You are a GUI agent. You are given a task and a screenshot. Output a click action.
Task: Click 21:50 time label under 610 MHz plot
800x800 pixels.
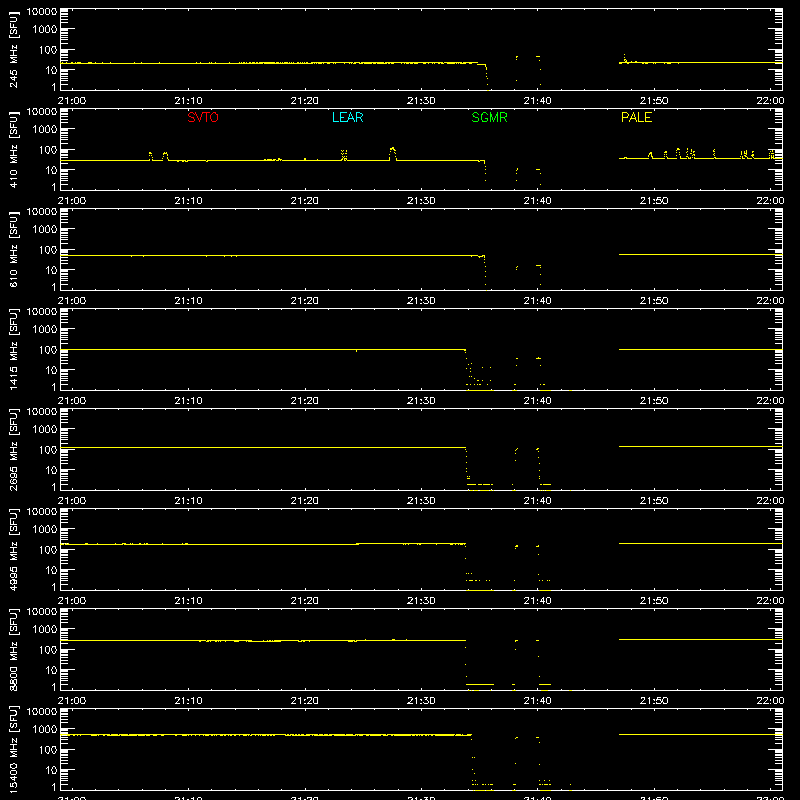[654, 301]
